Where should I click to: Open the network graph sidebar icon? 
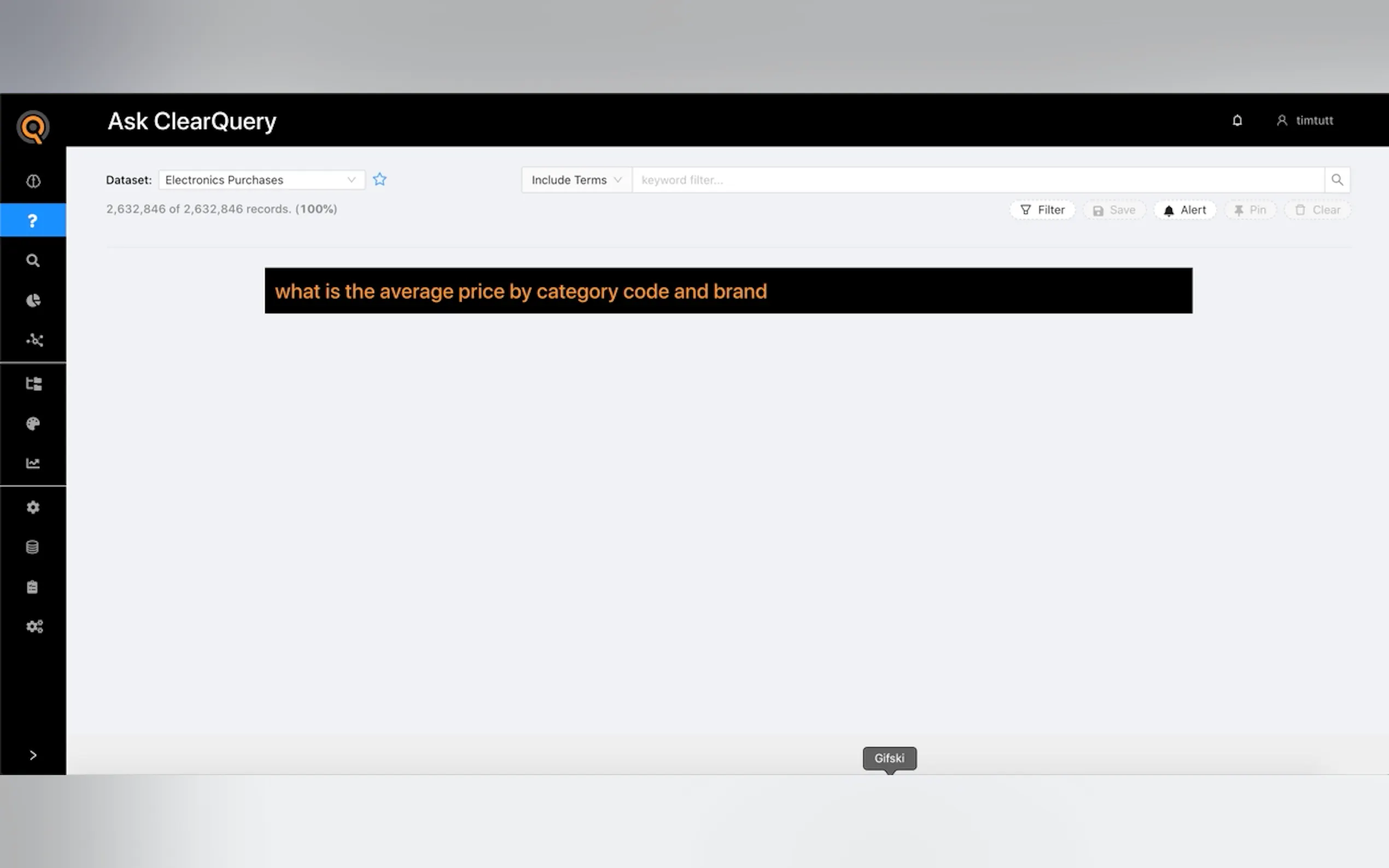tap(34, 340)
